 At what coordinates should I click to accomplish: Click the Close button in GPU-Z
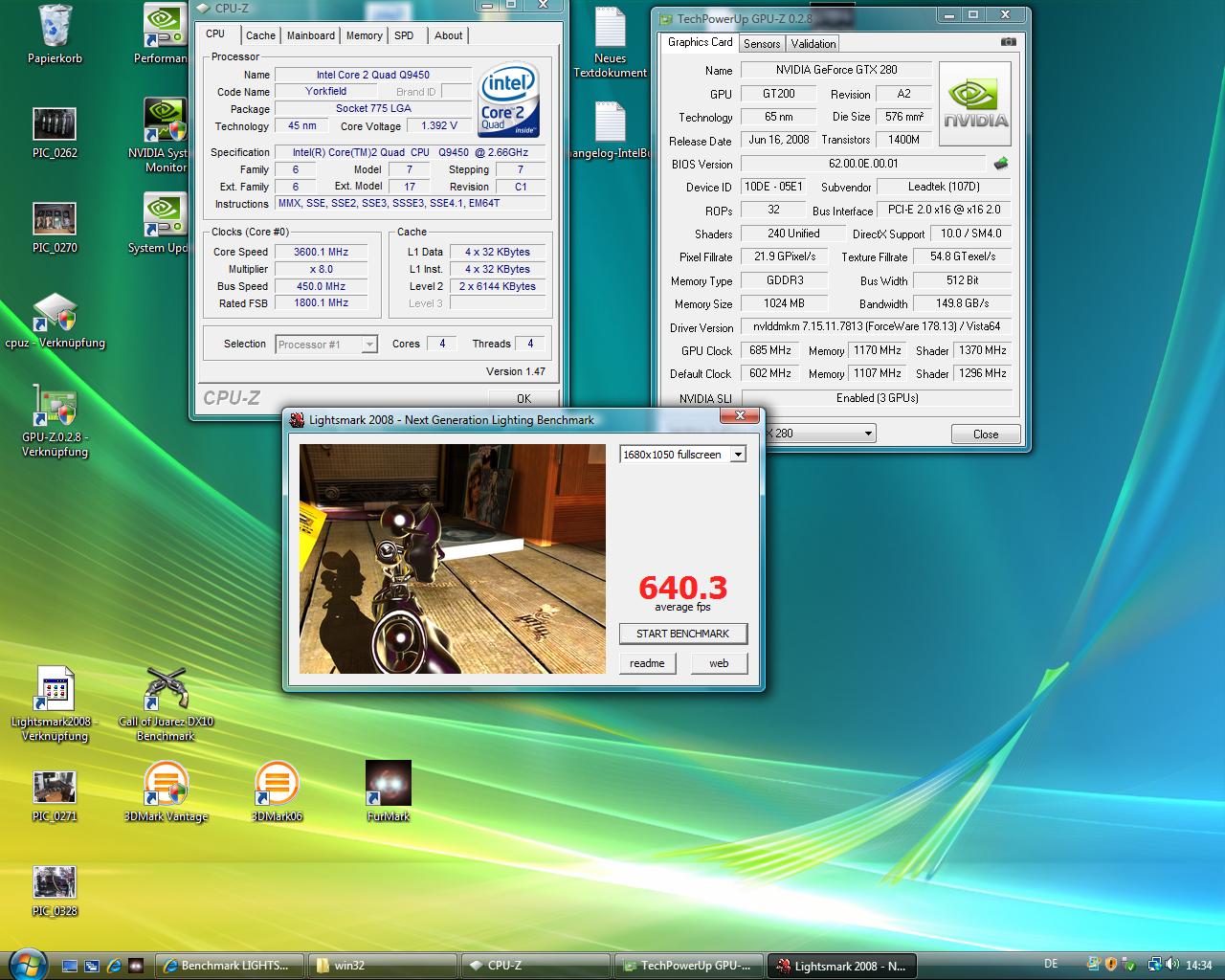(985, 434)
